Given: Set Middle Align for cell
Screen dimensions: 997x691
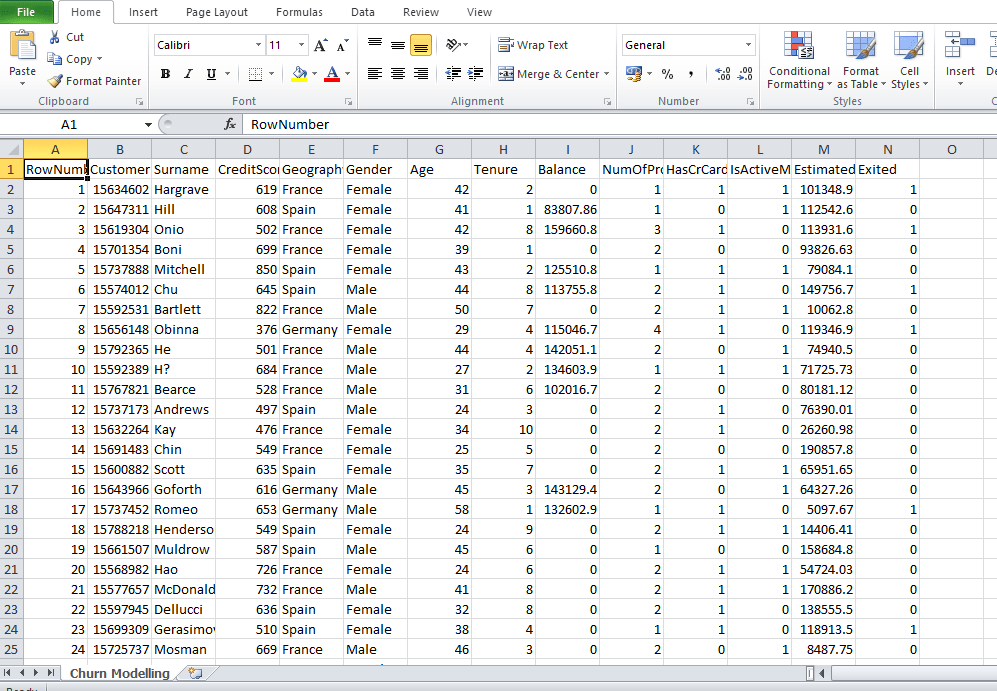Looking at the screenshot, I should pyautogui.click(x=398, y=45).
